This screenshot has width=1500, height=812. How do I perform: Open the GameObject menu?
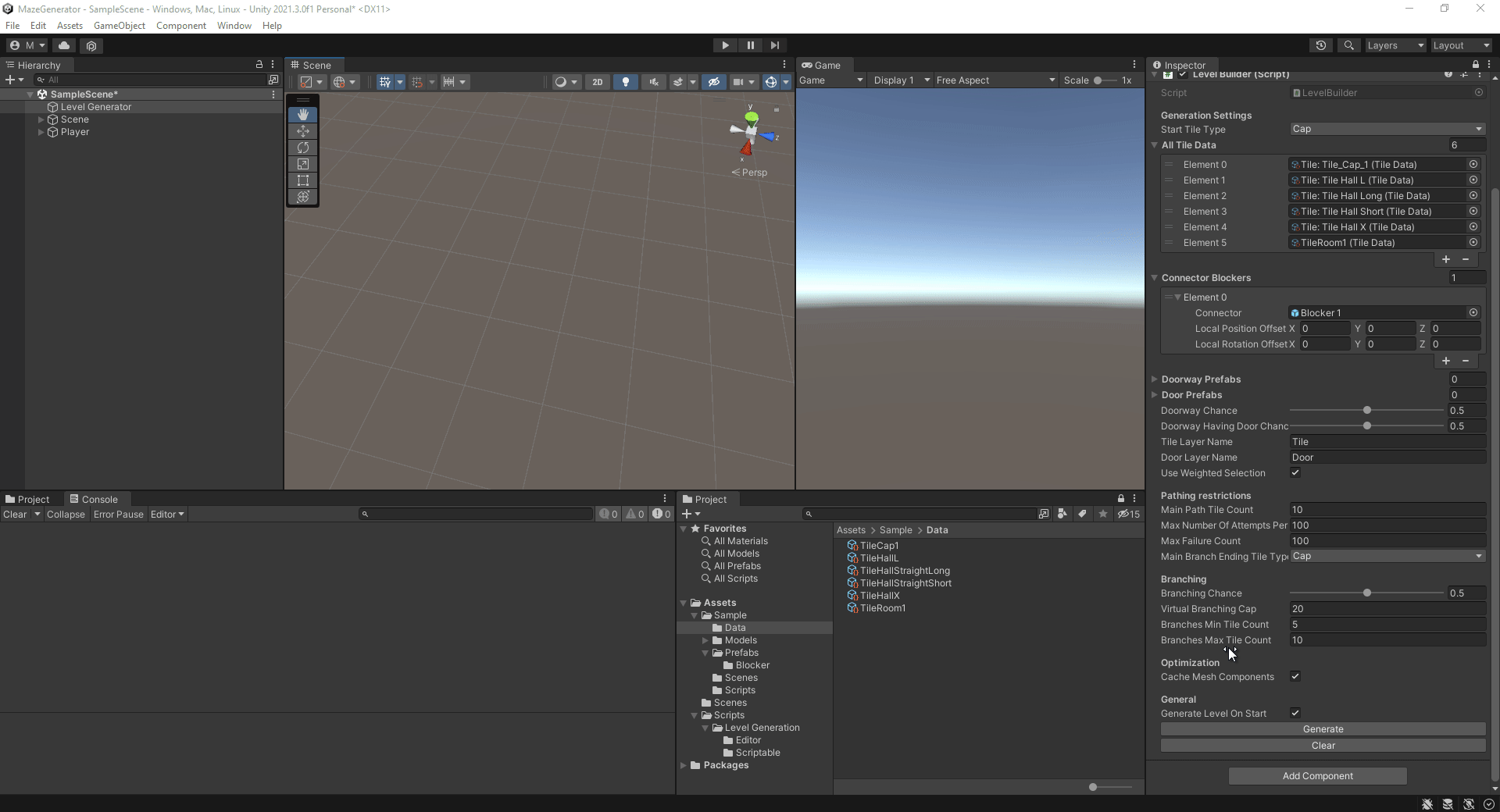click(120, 26)
